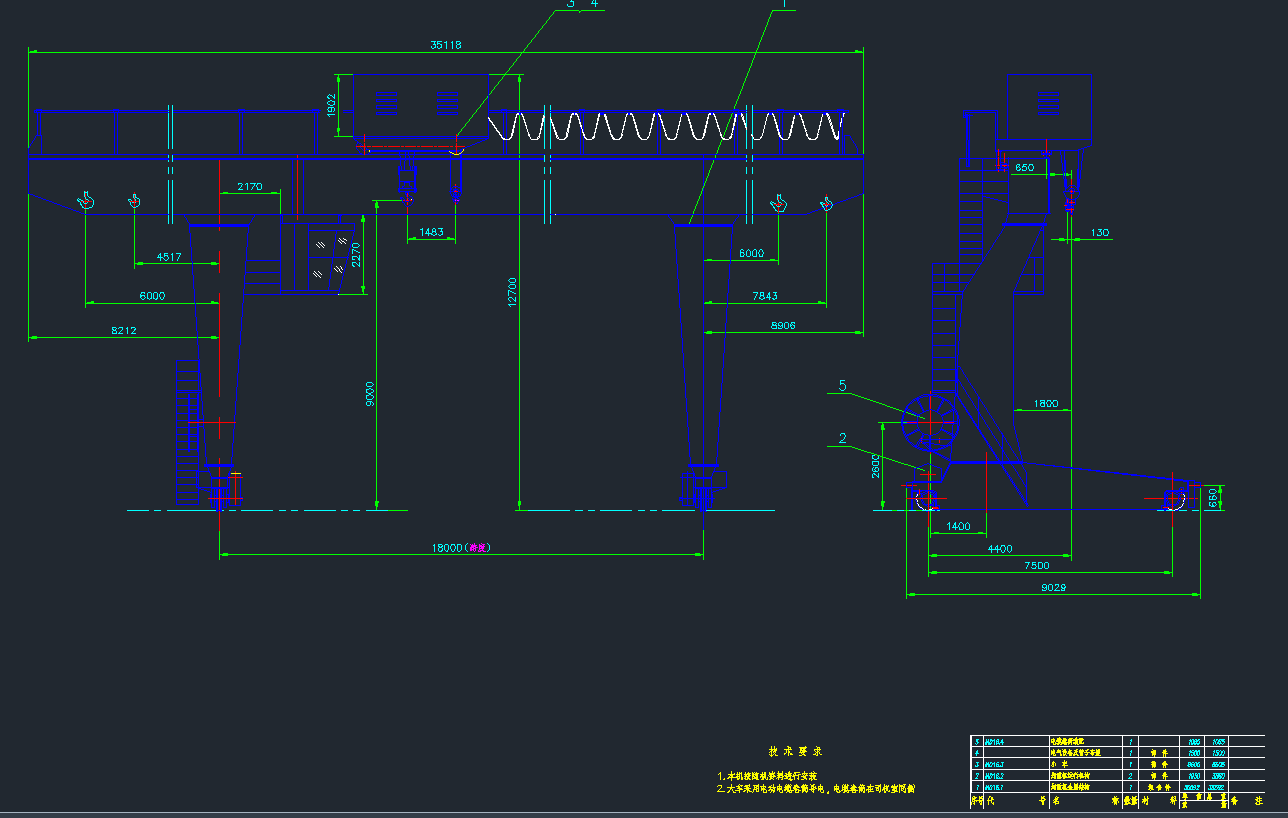1288x818 pixels.
Task: Select the 8212 dimension label
Action: click(x=124, y=329)
